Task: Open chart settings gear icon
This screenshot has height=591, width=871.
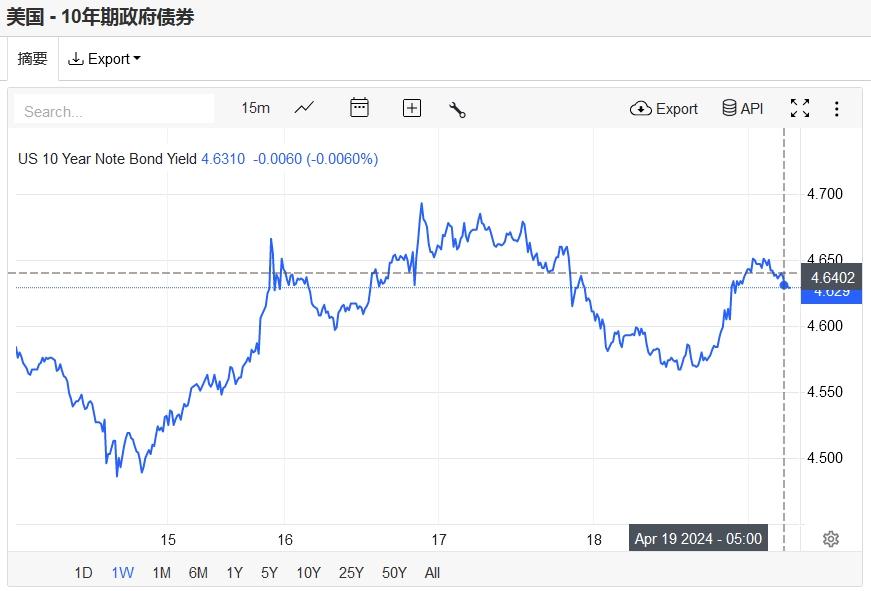Action: coord(830,539)
